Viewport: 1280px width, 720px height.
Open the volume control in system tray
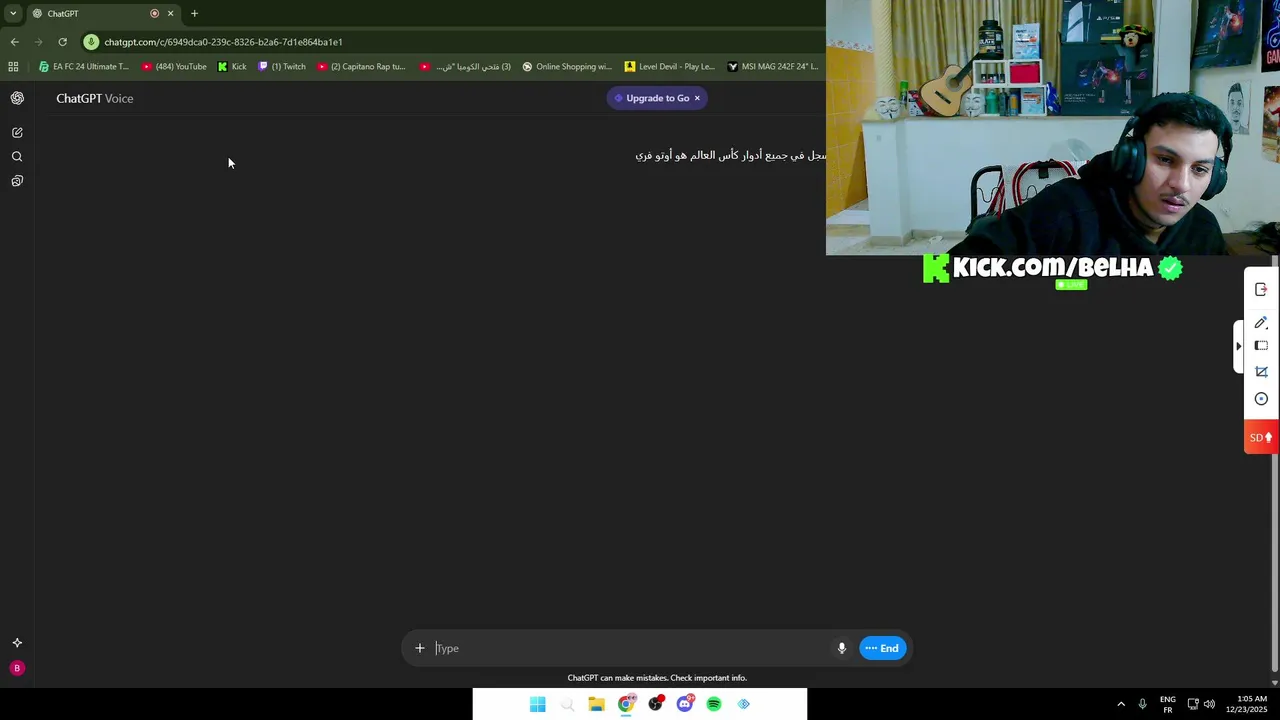1209,704
